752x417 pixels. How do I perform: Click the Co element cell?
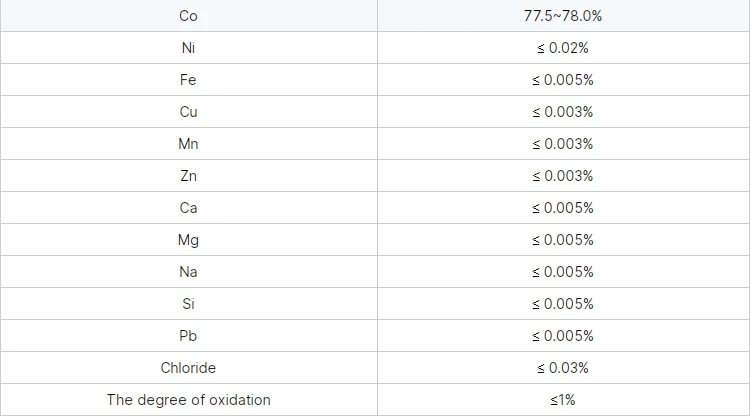(x=188, y=16)
